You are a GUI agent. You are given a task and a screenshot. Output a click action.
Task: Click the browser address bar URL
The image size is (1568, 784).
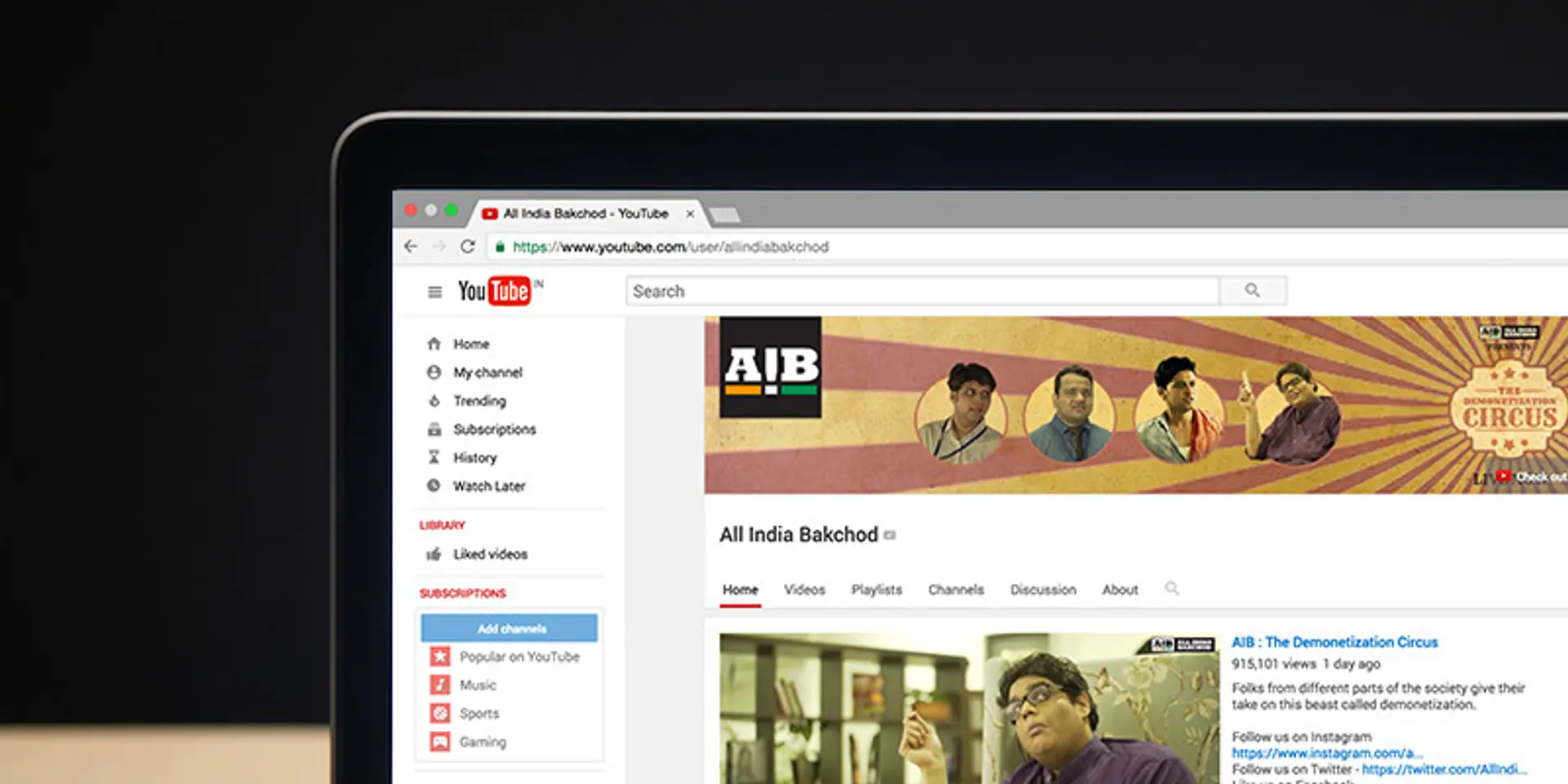point(670,247)
